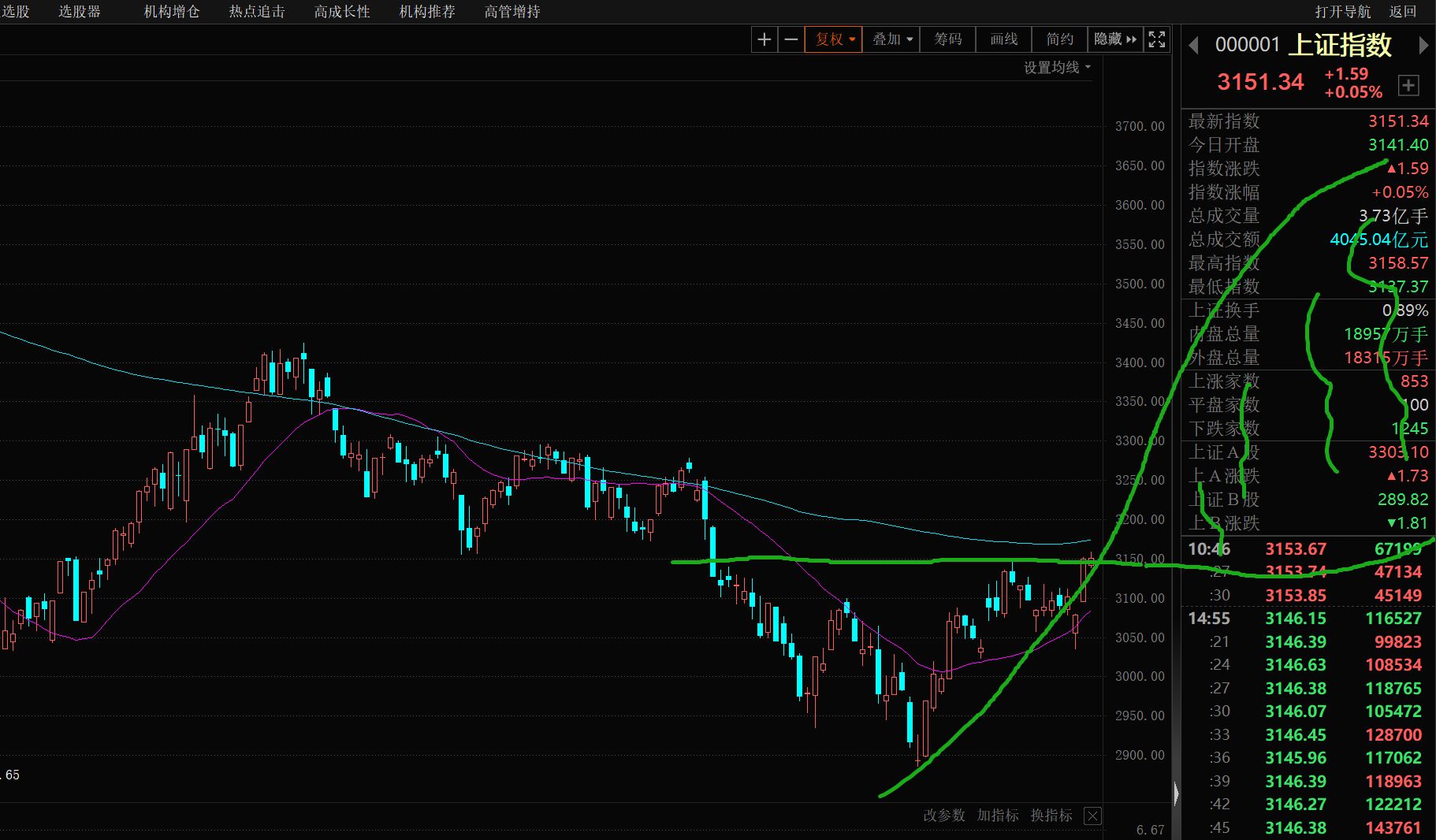Switch to 简约 simple mode
The height and width of the screenshot is (840, 1436).
coord(1059,39)
